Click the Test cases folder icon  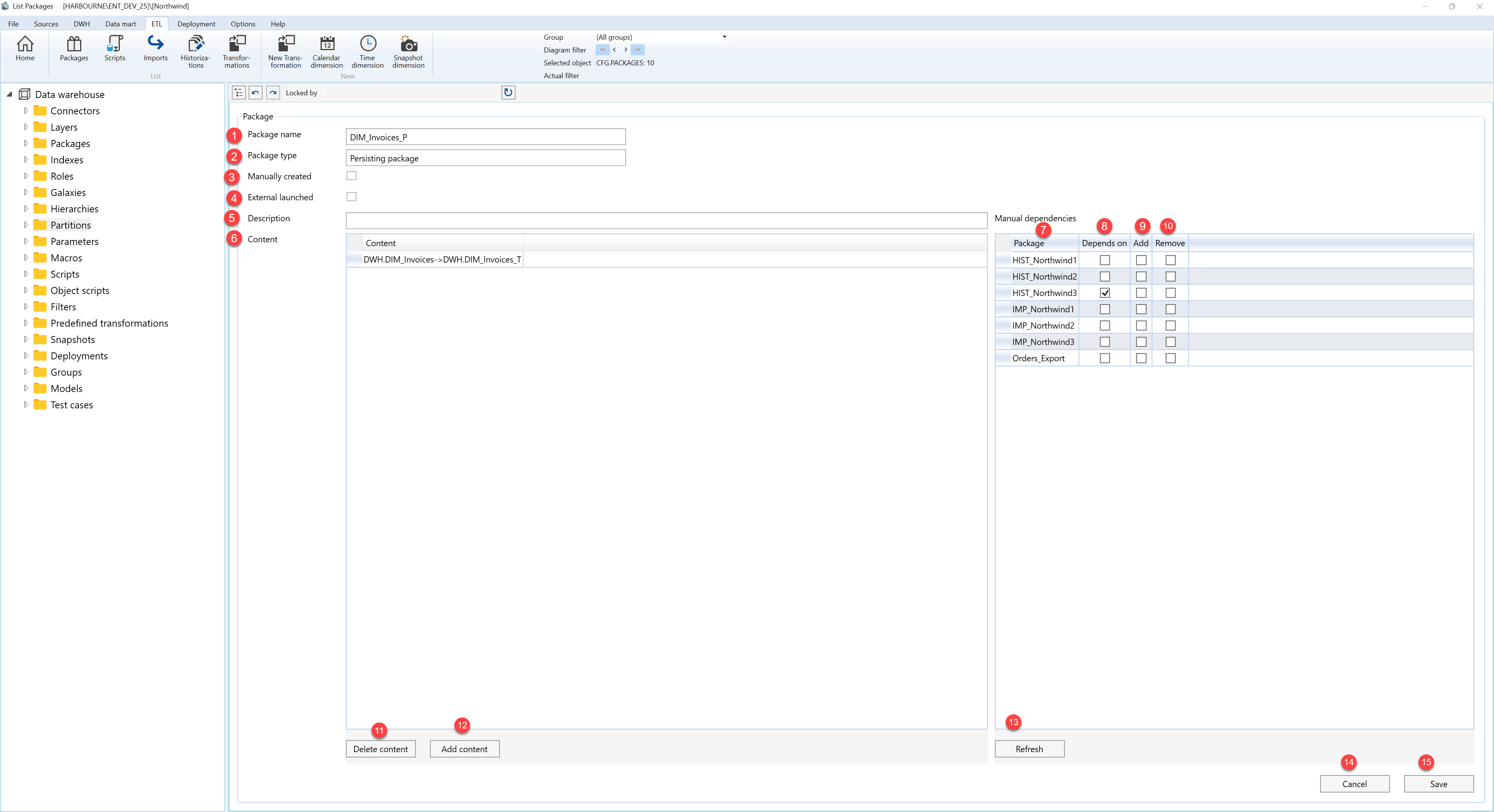coord(40,404)
